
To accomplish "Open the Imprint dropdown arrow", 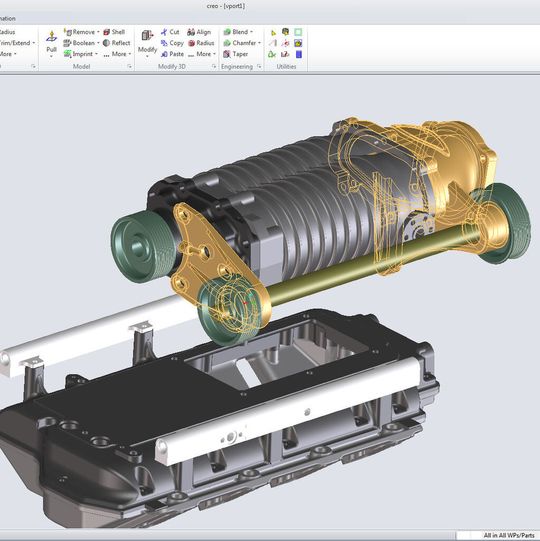I will pyautogui.click(x=96, y=54).
